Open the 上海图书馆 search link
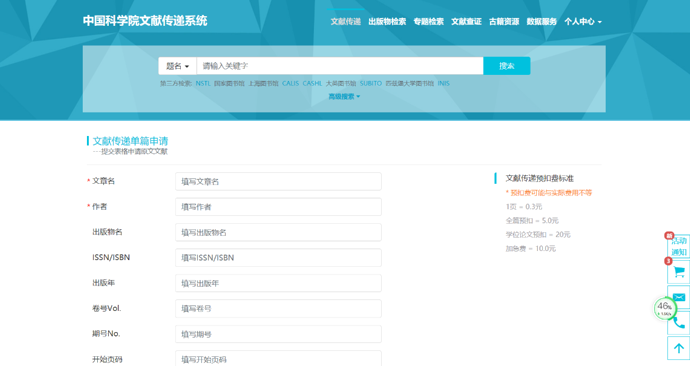The image size is (690, 378). pyautogui.click(x=263, y=83)
